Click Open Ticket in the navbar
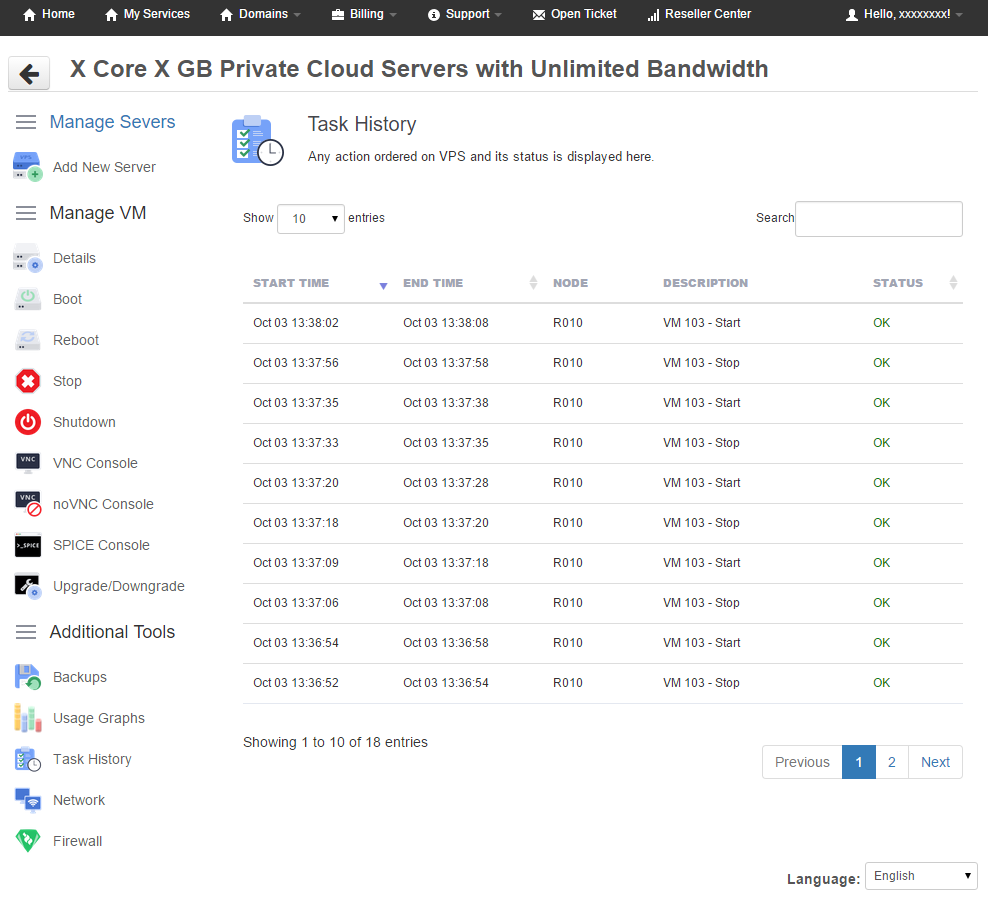 tap(575, 14)
